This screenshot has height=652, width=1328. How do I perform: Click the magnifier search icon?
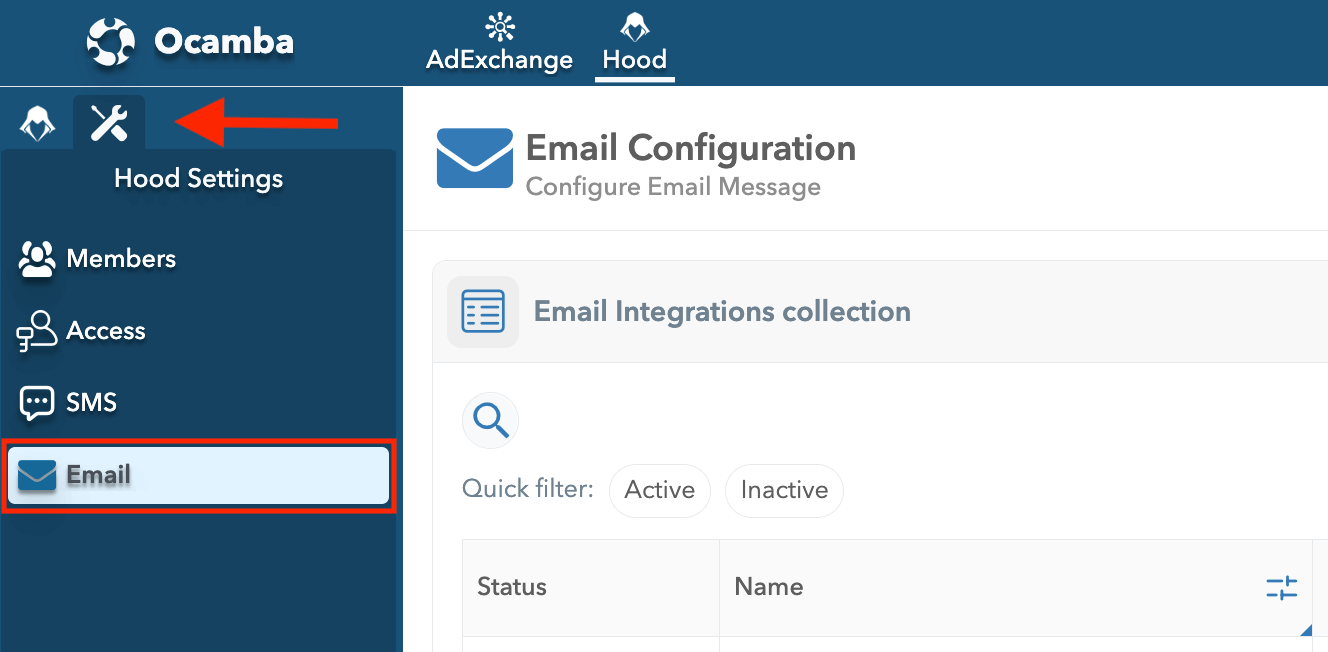click(x=490, y=420)
